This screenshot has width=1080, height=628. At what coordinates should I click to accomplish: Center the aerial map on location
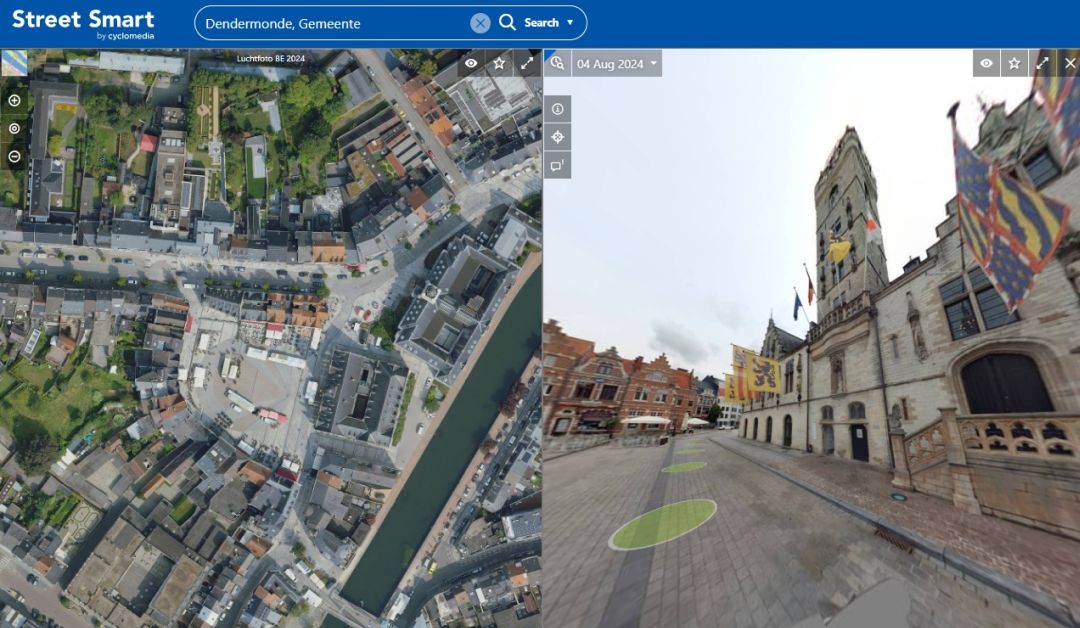(14, 129)
